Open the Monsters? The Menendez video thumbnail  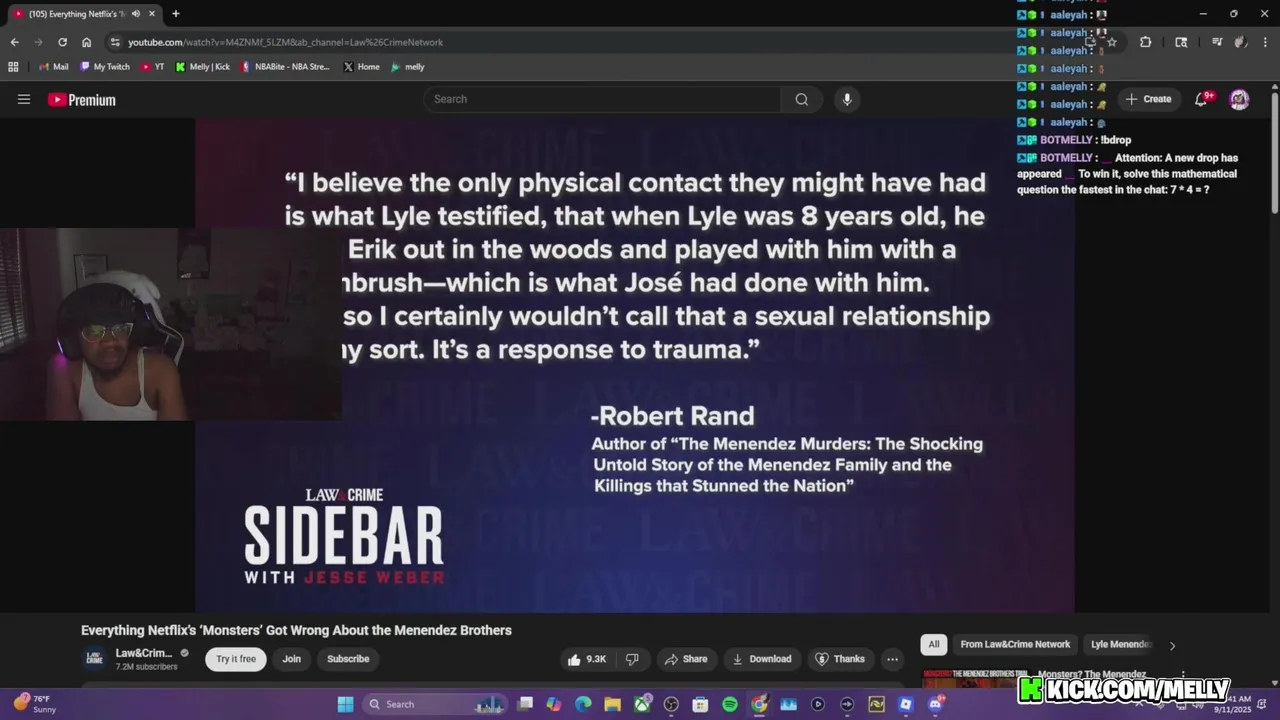click(975, 680)
